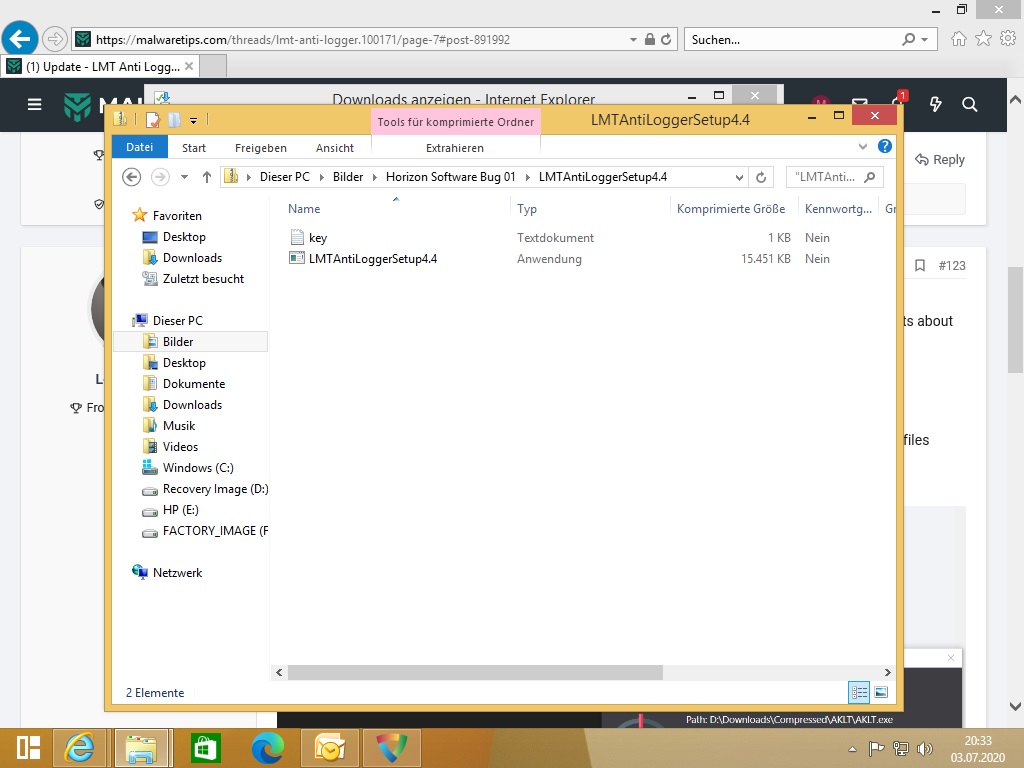The width and height of the screenshot is (1024, 768).
Task: Click the key text document icon
Action: tap(297, 237)
